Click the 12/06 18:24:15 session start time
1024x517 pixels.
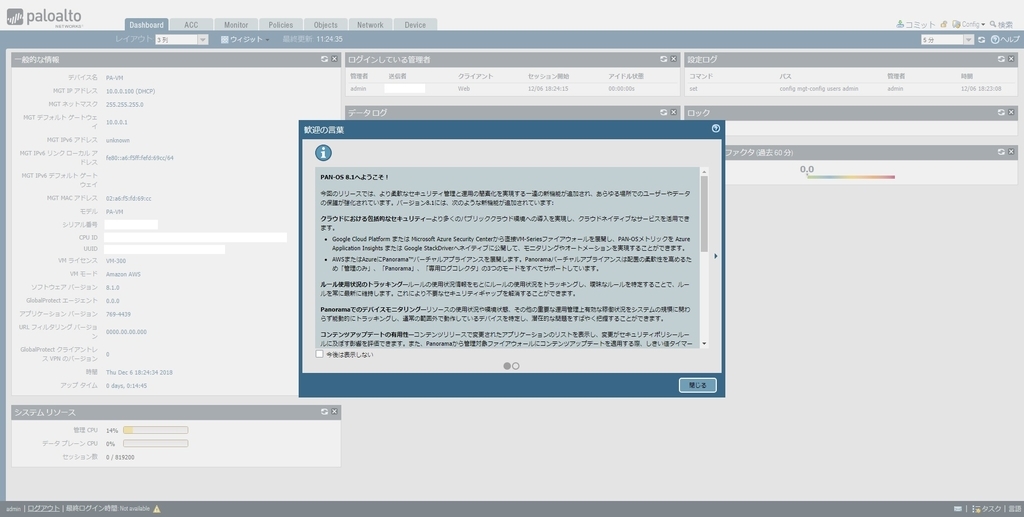pos(548,89)
